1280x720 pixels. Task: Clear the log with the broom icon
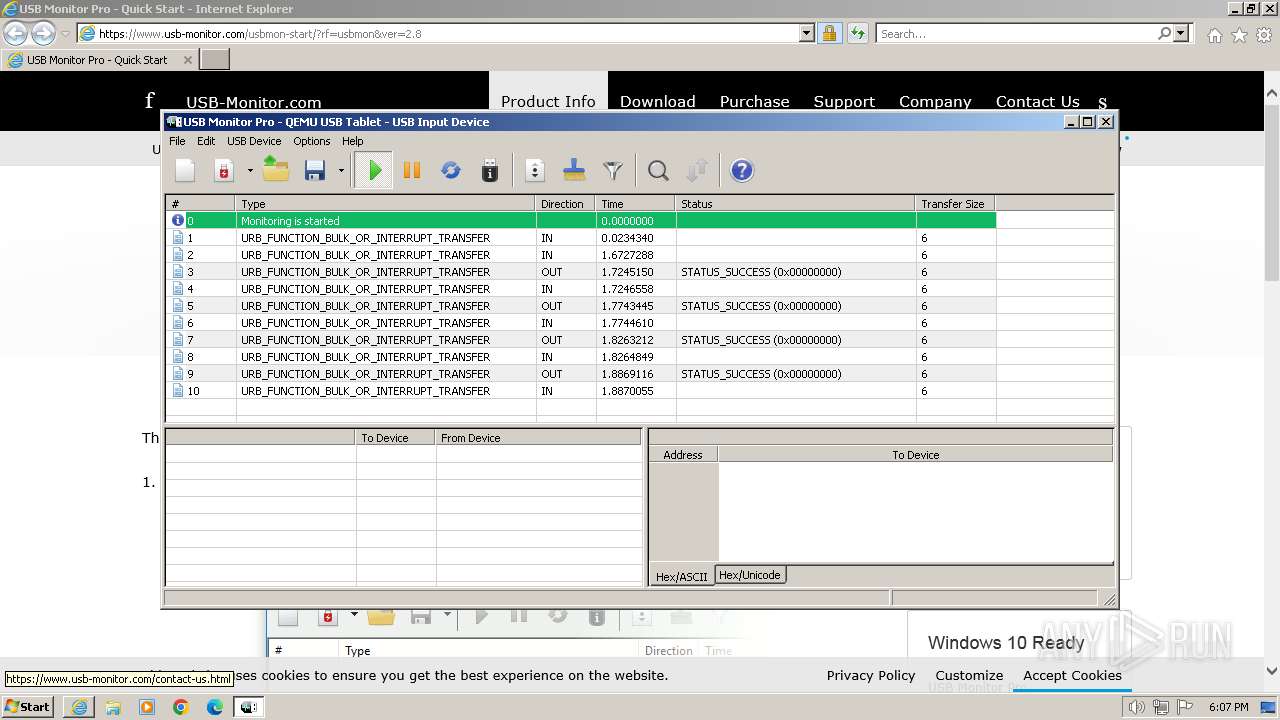[x=574, y=171]
